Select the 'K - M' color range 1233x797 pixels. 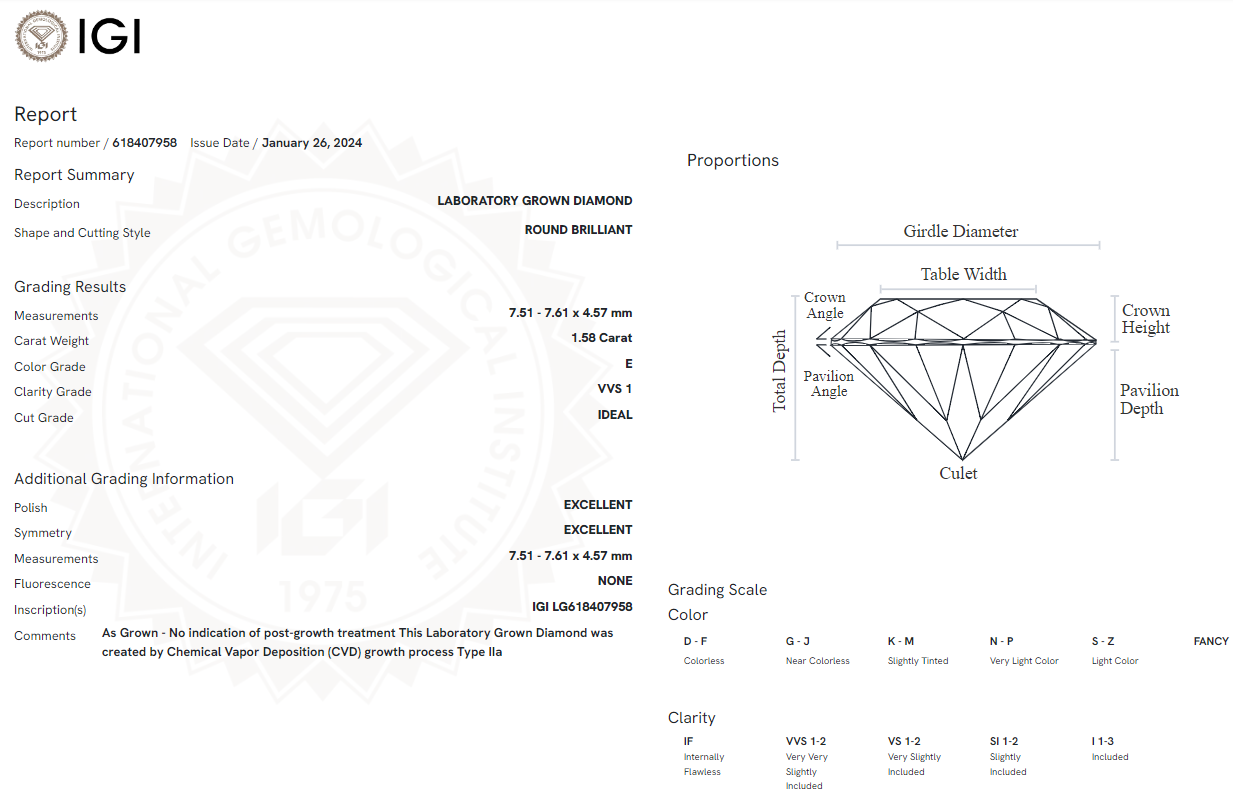tap(901, 641)
